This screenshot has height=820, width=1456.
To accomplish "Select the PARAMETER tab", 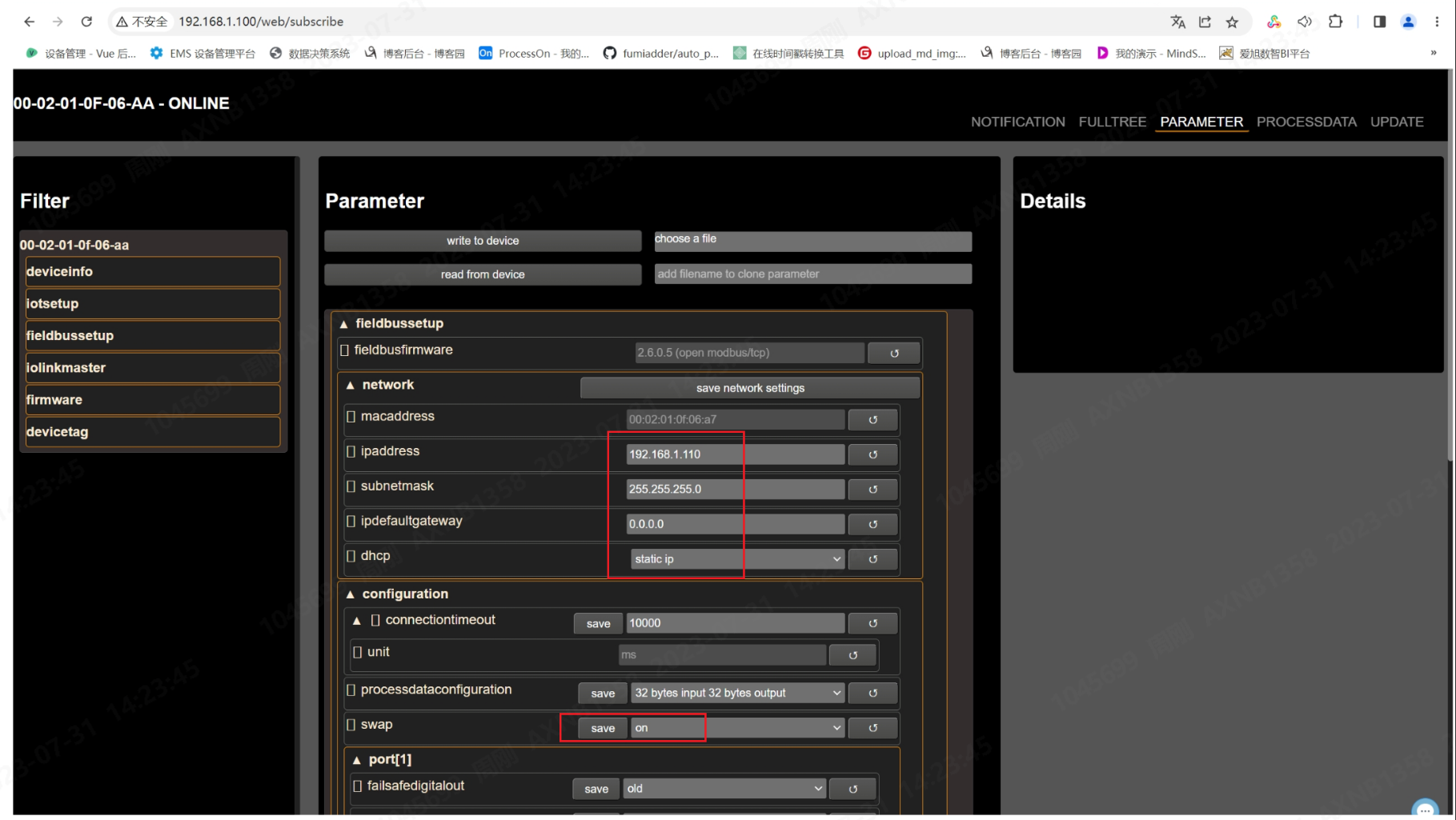I will (x=1201, y=122).
